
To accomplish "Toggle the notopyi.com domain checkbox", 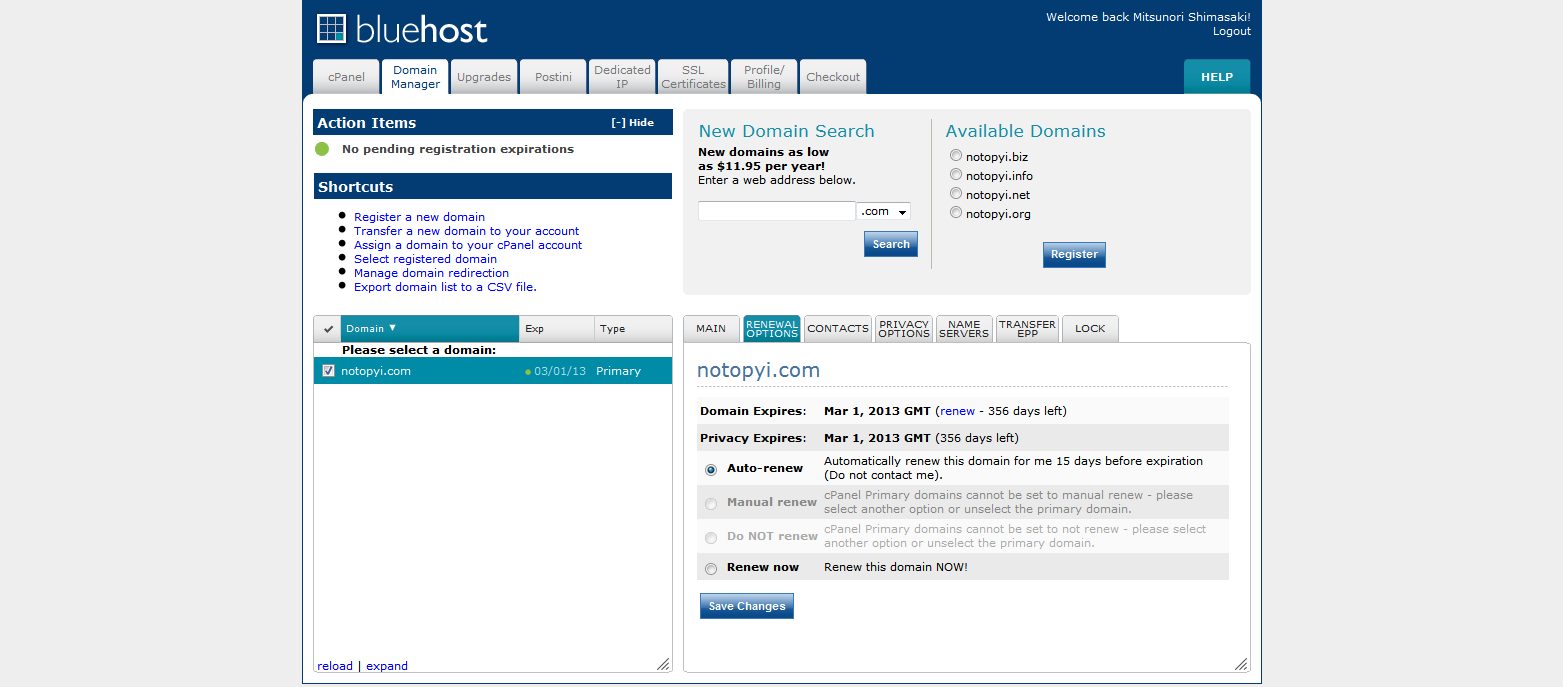I will 328,371.
